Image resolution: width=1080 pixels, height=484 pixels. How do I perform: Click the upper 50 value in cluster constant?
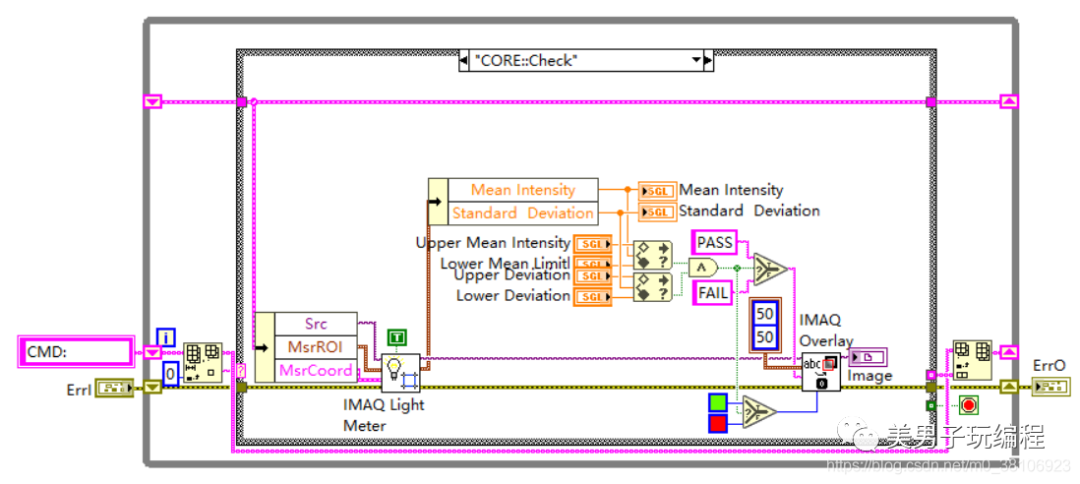click(x=765, y=315)
